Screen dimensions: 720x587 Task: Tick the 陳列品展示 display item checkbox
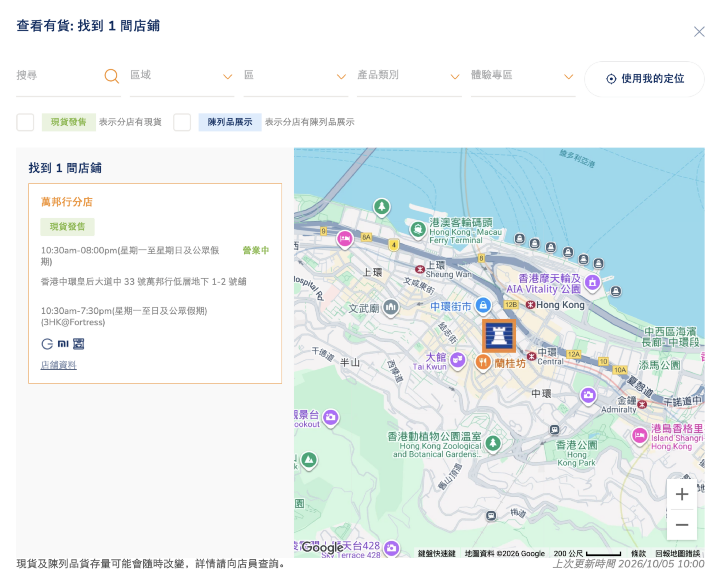[182, 122]
